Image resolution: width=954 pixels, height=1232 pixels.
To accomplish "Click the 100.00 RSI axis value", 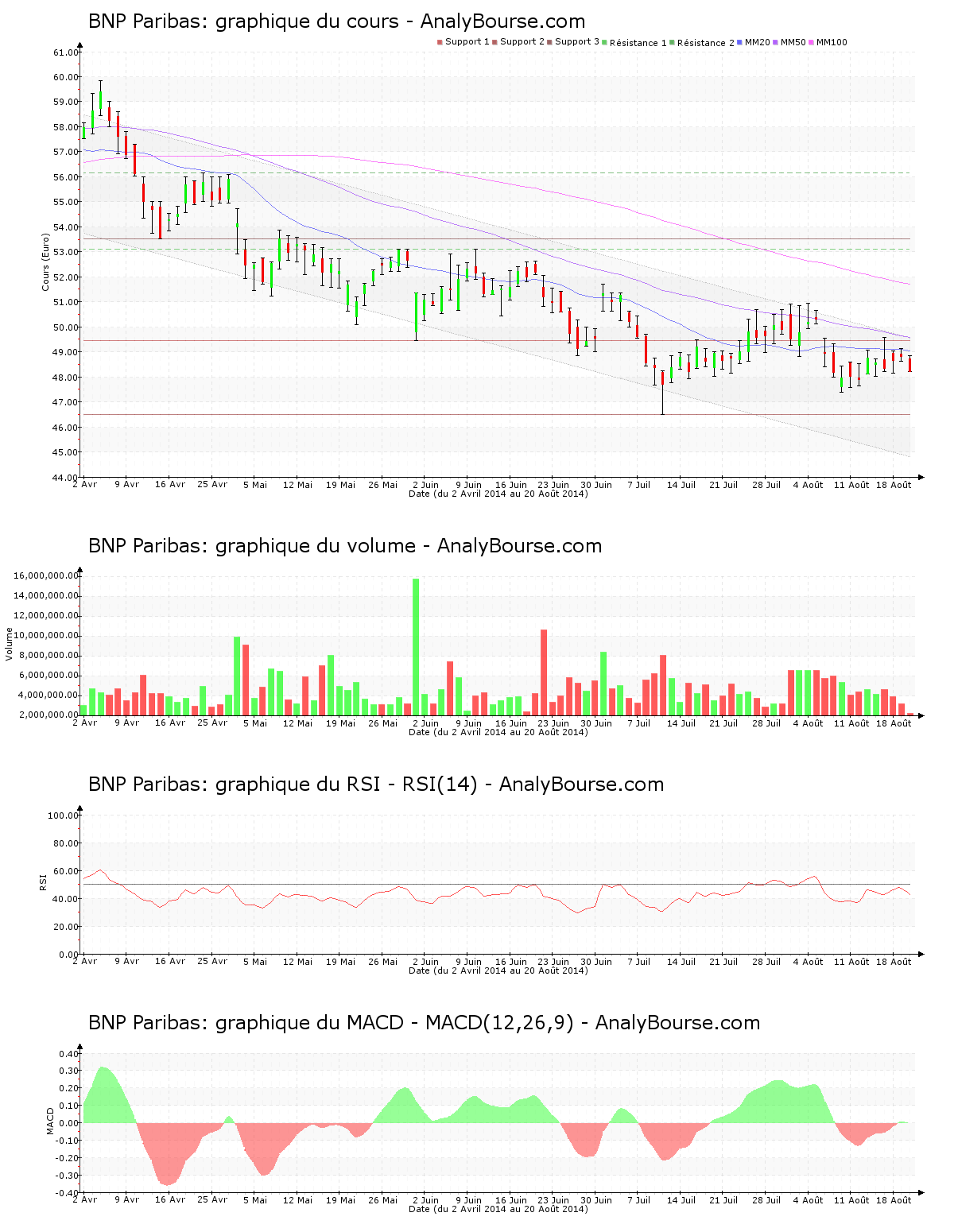I will pyautogui.click(x=64, y=816).
